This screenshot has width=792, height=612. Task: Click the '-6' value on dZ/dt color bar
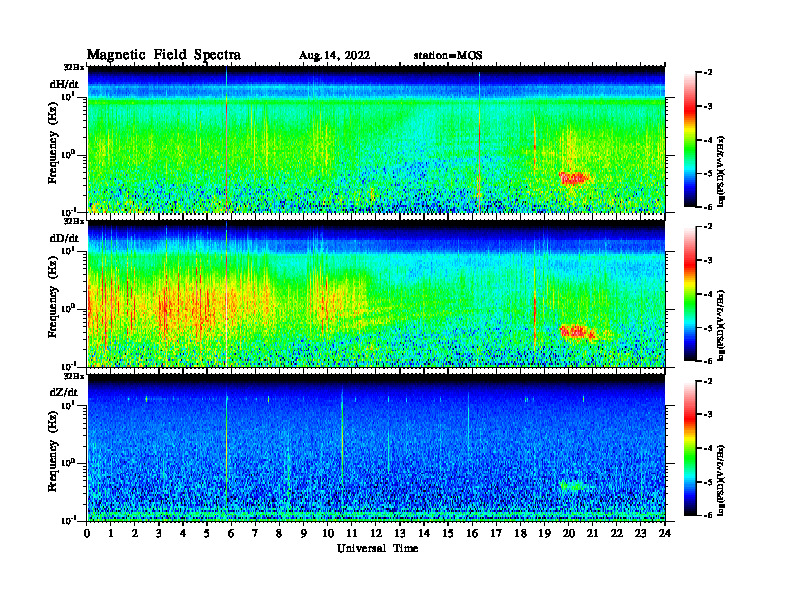tap(708, 515)
